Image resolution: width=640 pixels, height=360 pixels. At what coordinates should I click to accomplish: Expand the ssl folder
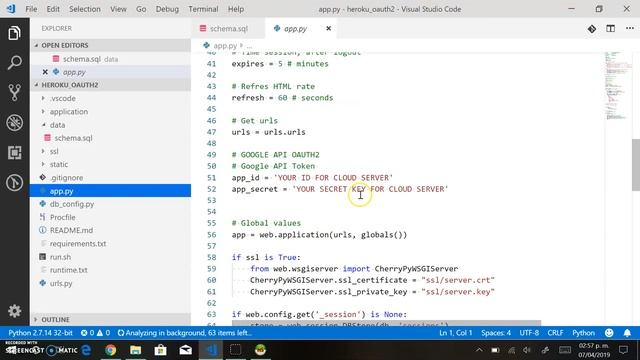click(x=54, y=151)
